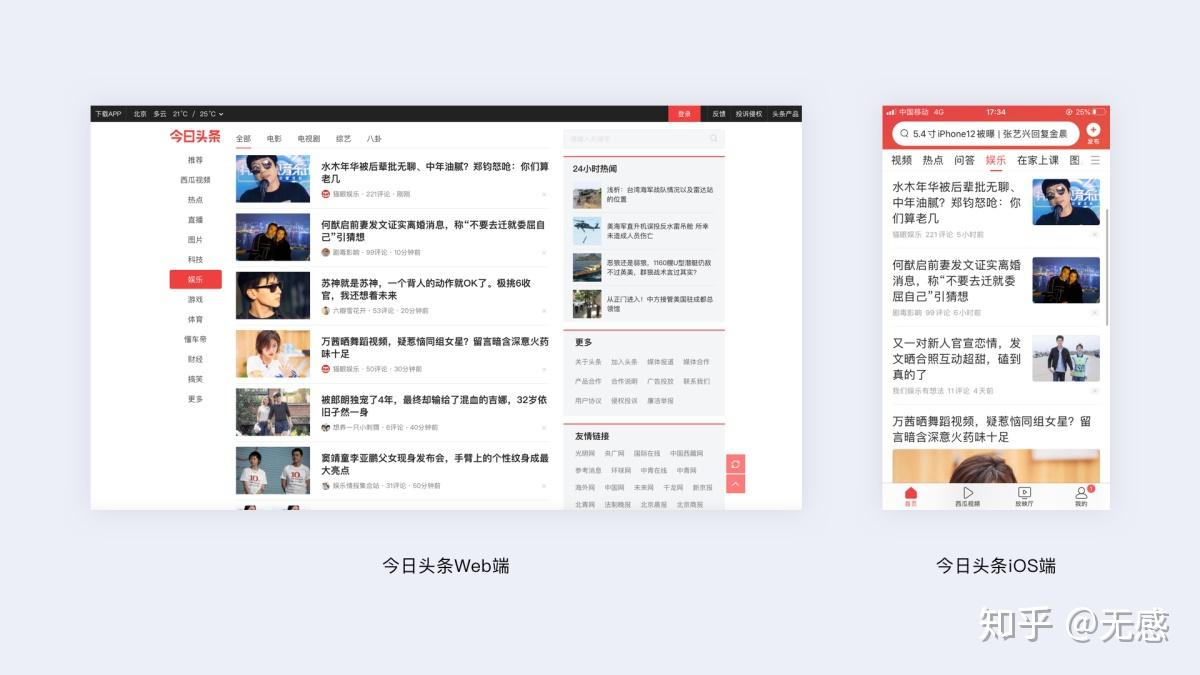Click the web search magnifier icon
The image size is (1200, 675).
[714, 139]
